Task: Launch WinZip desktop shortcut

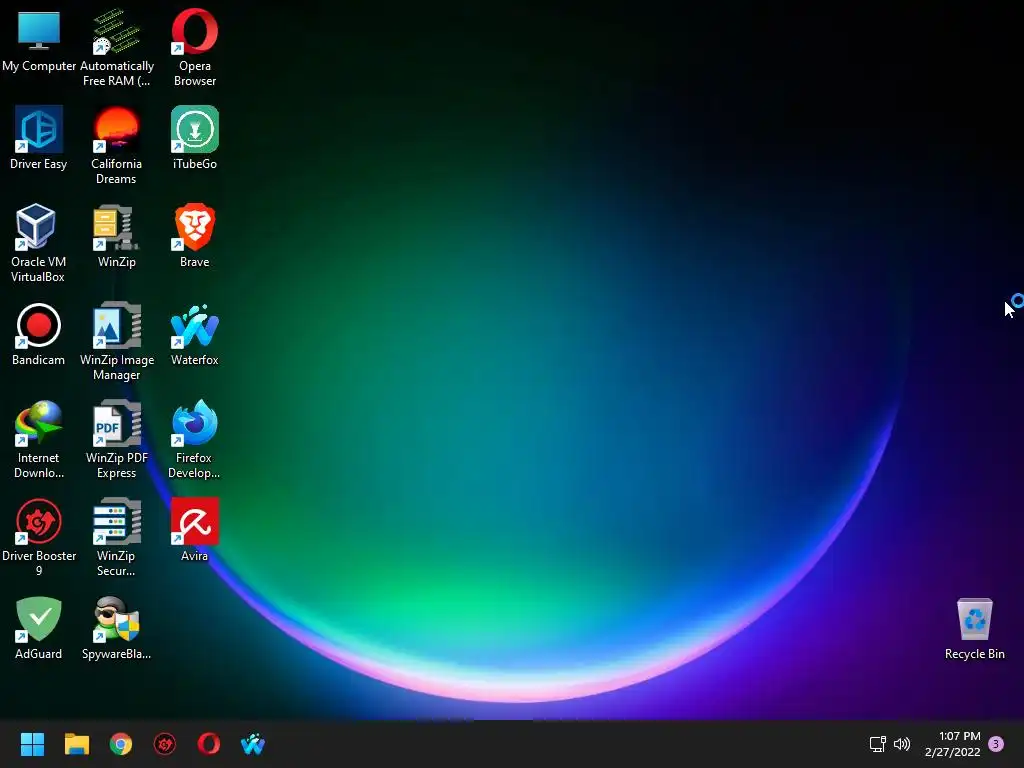Action: 116,236
